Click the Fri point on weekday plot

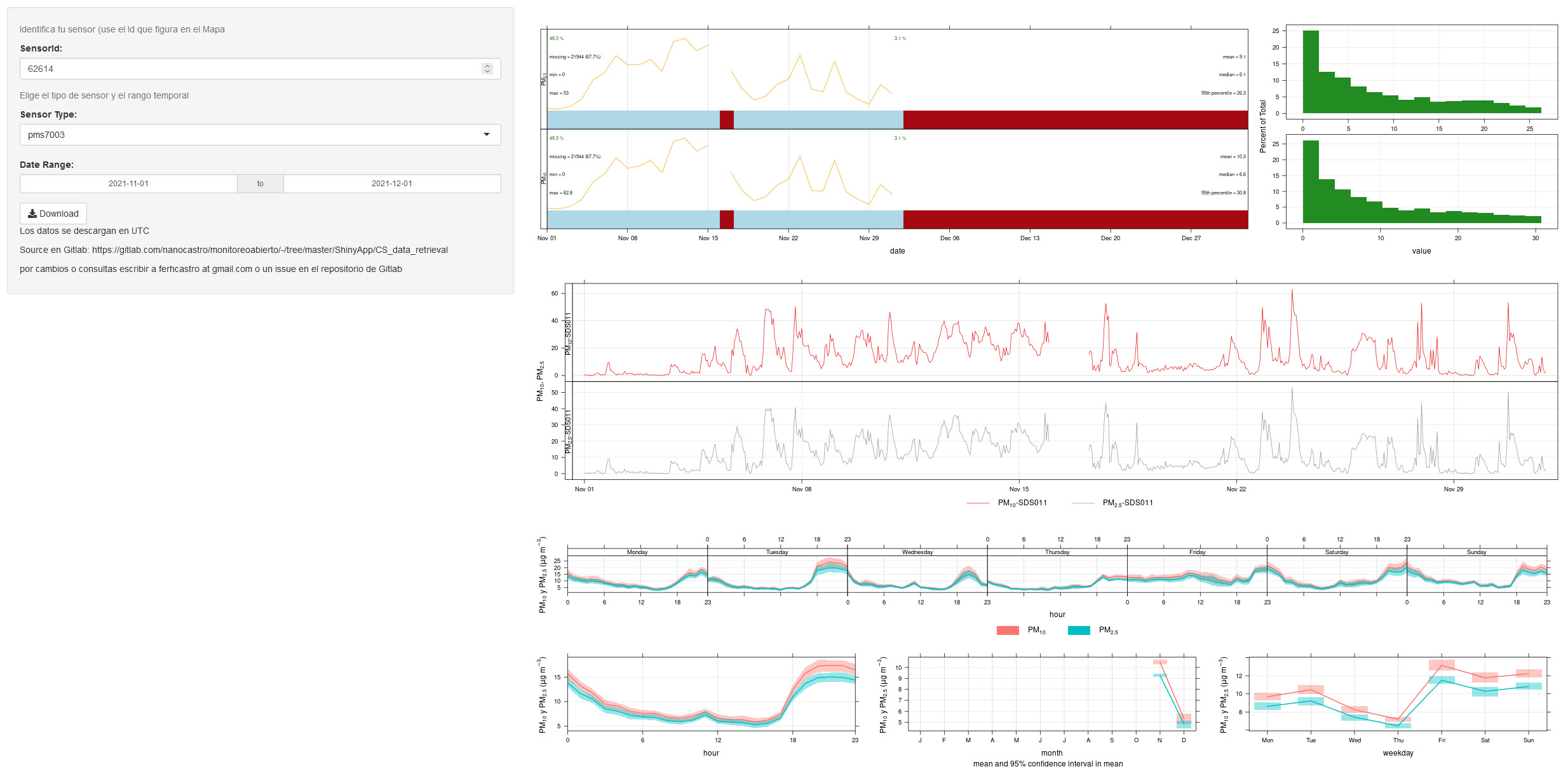[1442, 666]
